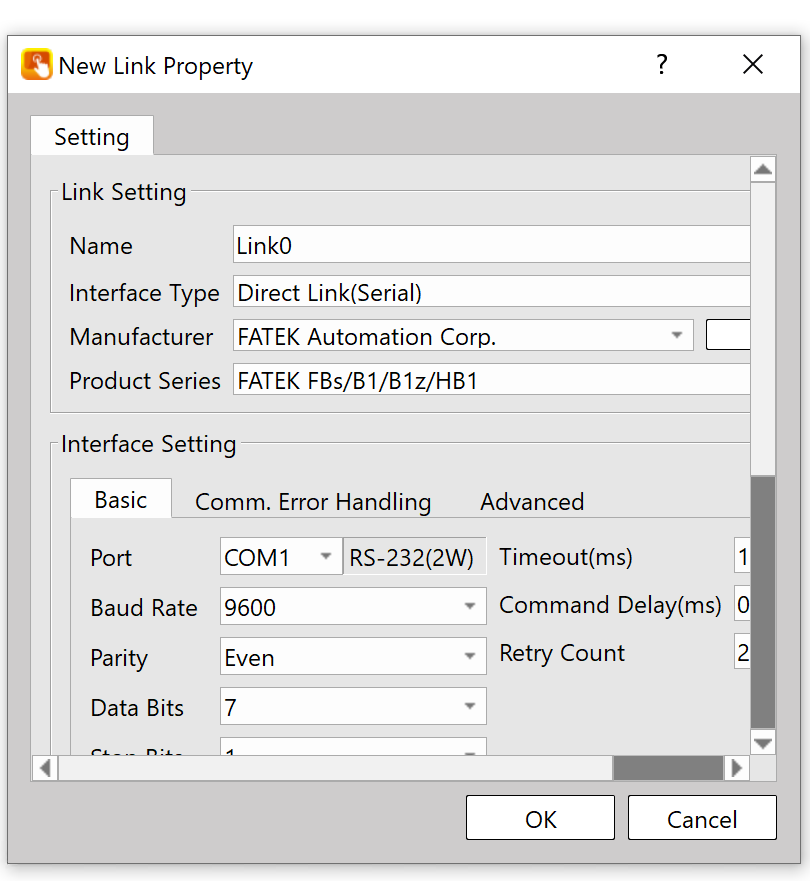The height and width of the screenshot is (881, 810).
Task: Click the horizontal scrollbar thumb
Action: (667, 768)
